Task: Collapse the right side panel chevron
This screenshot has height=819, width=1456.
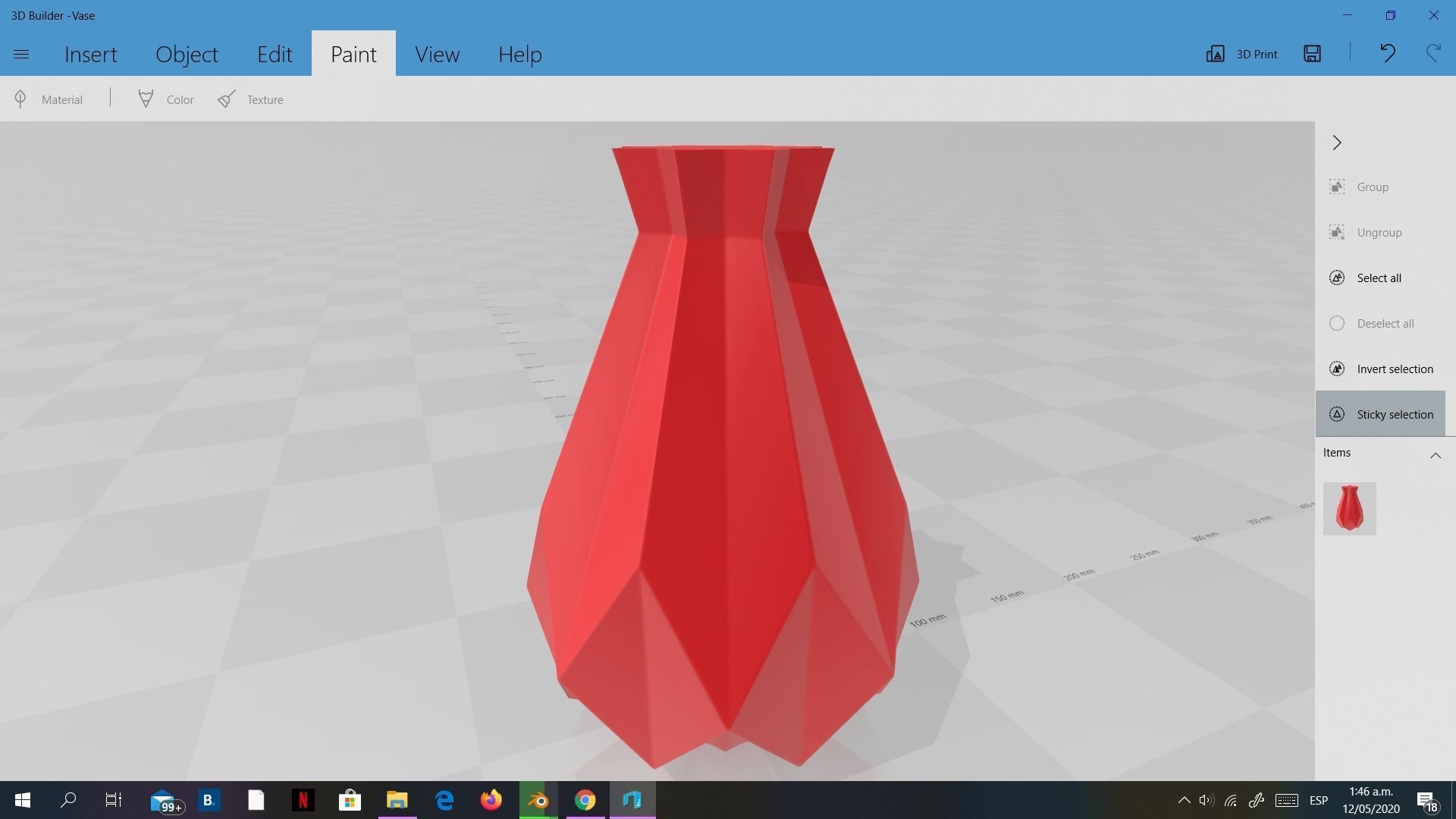Action: pos(1337,143)
